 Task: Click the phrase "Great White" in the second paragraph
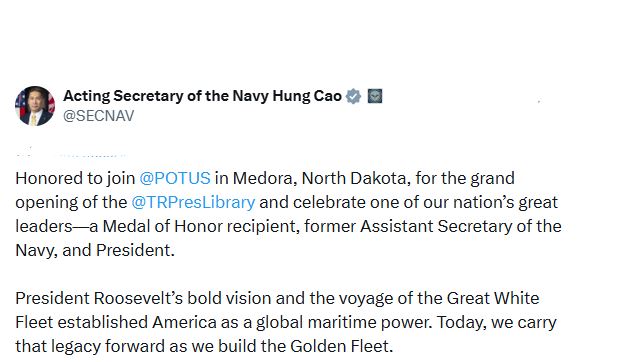(493, 298)
